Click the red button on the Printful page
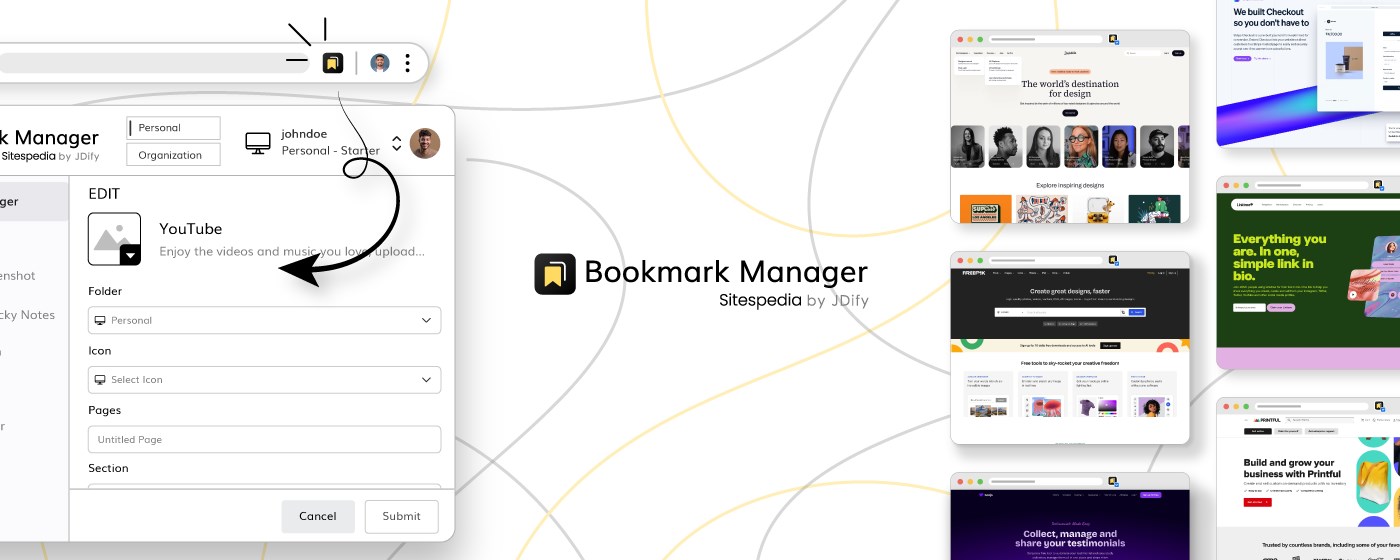1400x560 pixels. 1258,502
